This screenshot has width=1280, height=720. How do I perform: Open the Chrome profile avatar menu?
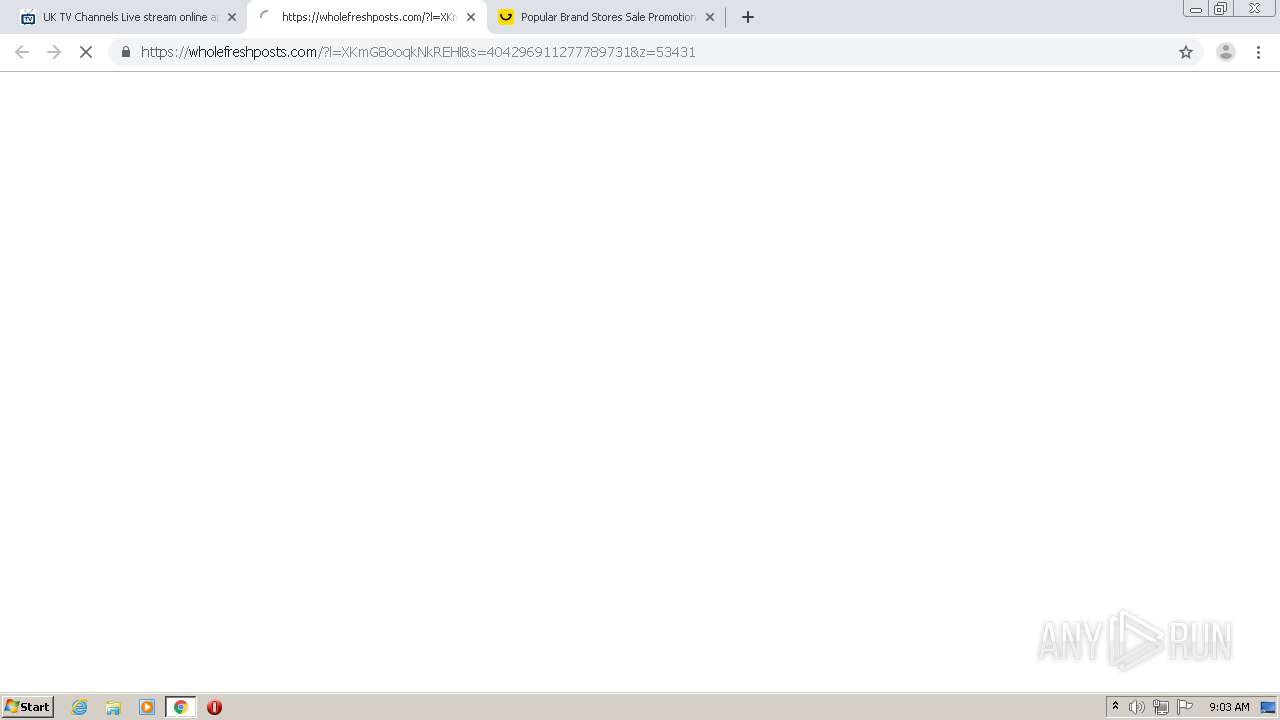click(1226, 52)
